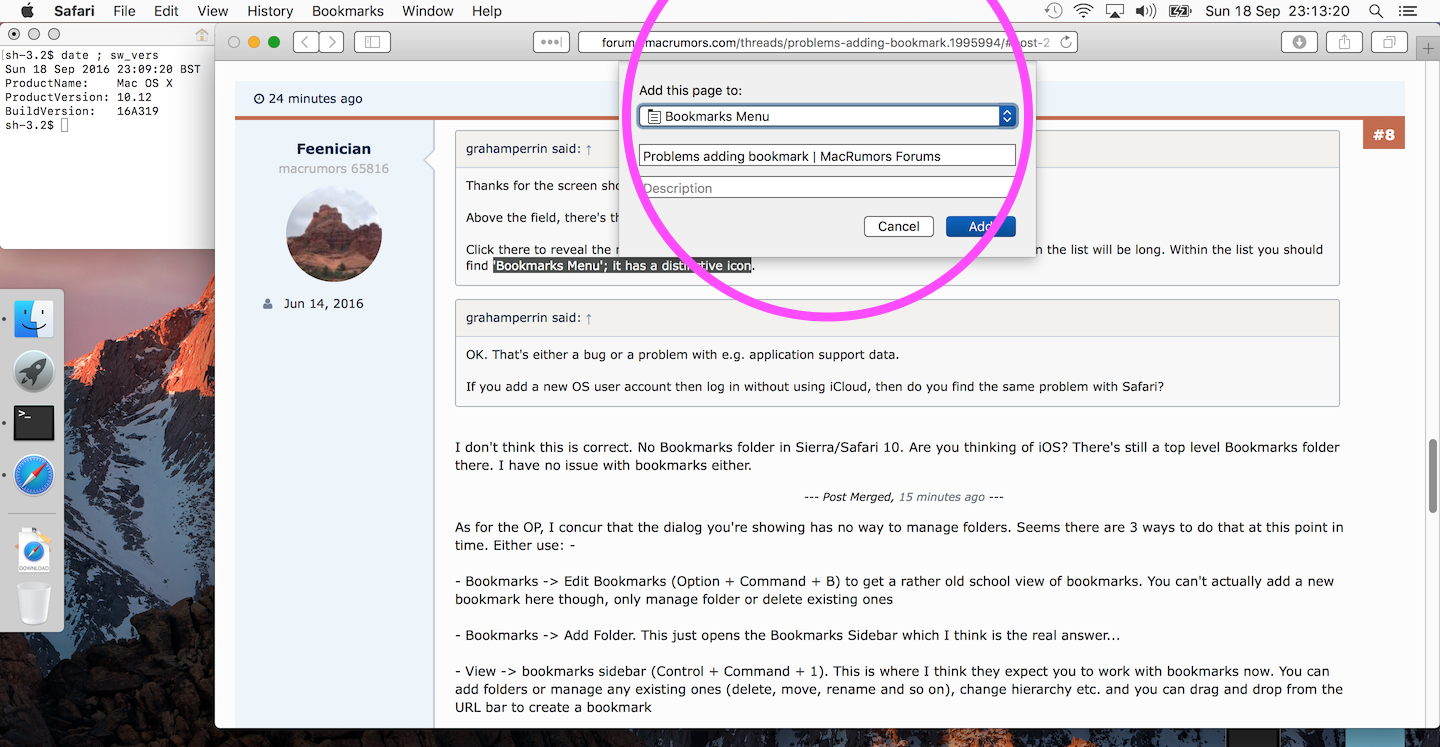Open the Trash in the Dock
The width and height of the screenshot is (1440, 747).
click(x=34, y=603)
